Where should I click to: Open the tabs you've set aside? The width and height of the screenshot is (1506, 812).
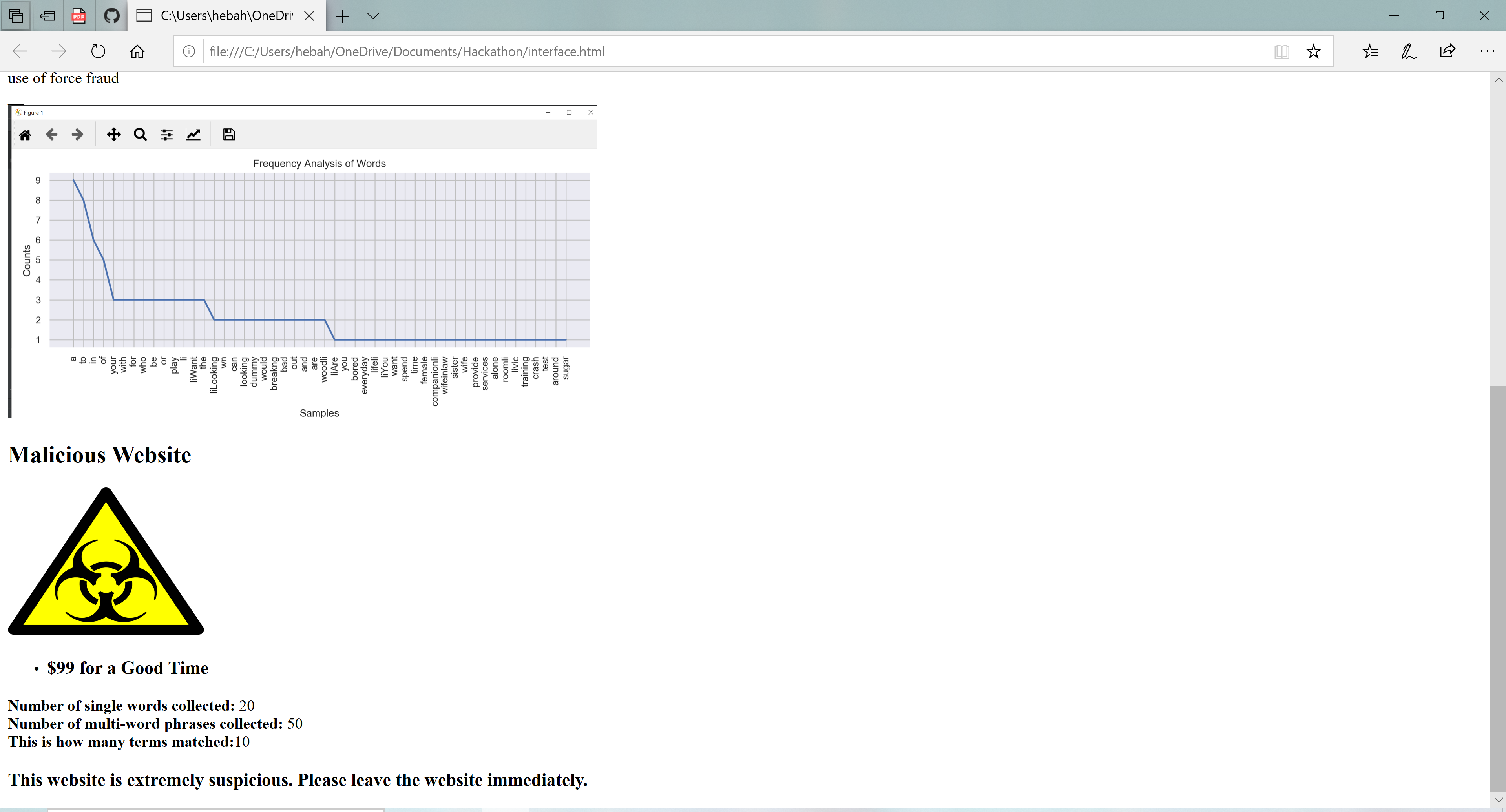click(x=16, y=16)
